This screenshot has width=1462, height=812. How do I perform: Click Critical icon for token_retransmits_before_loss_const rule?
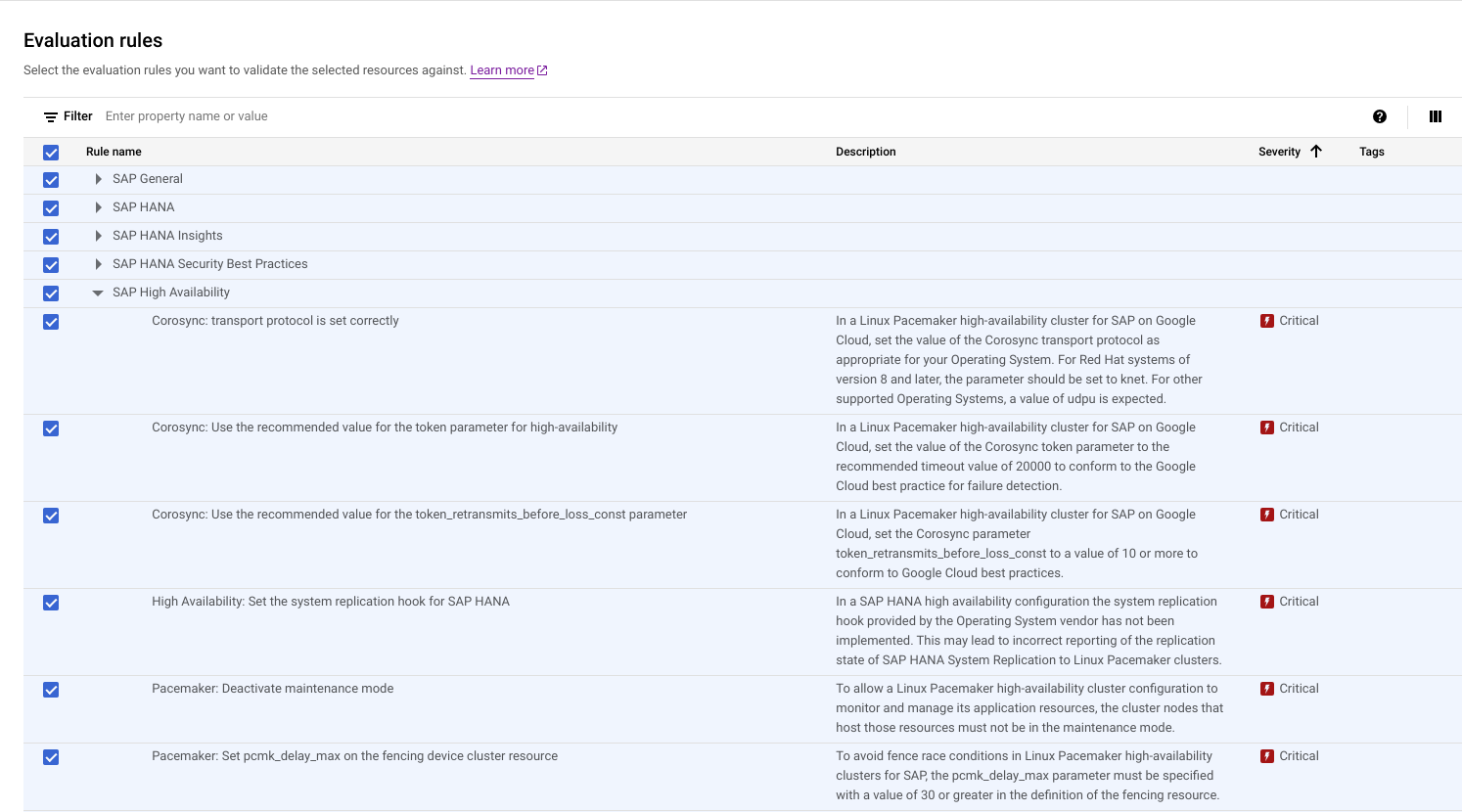tap(1267, 515)
